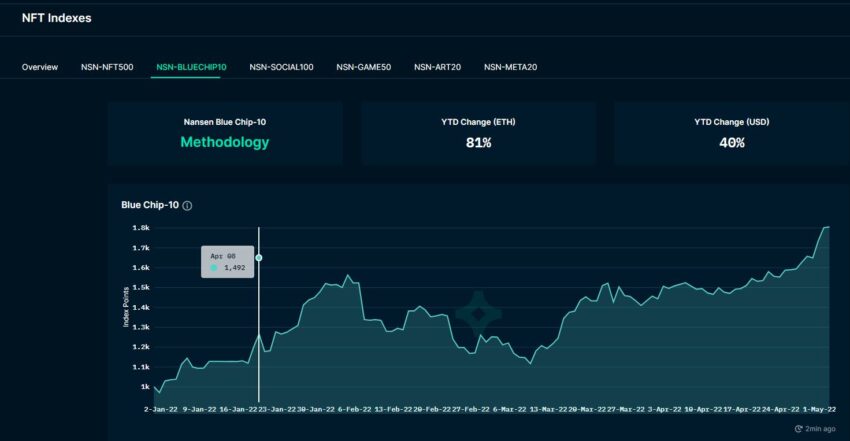Click the 1-May-22 axis label

(819, 410)
